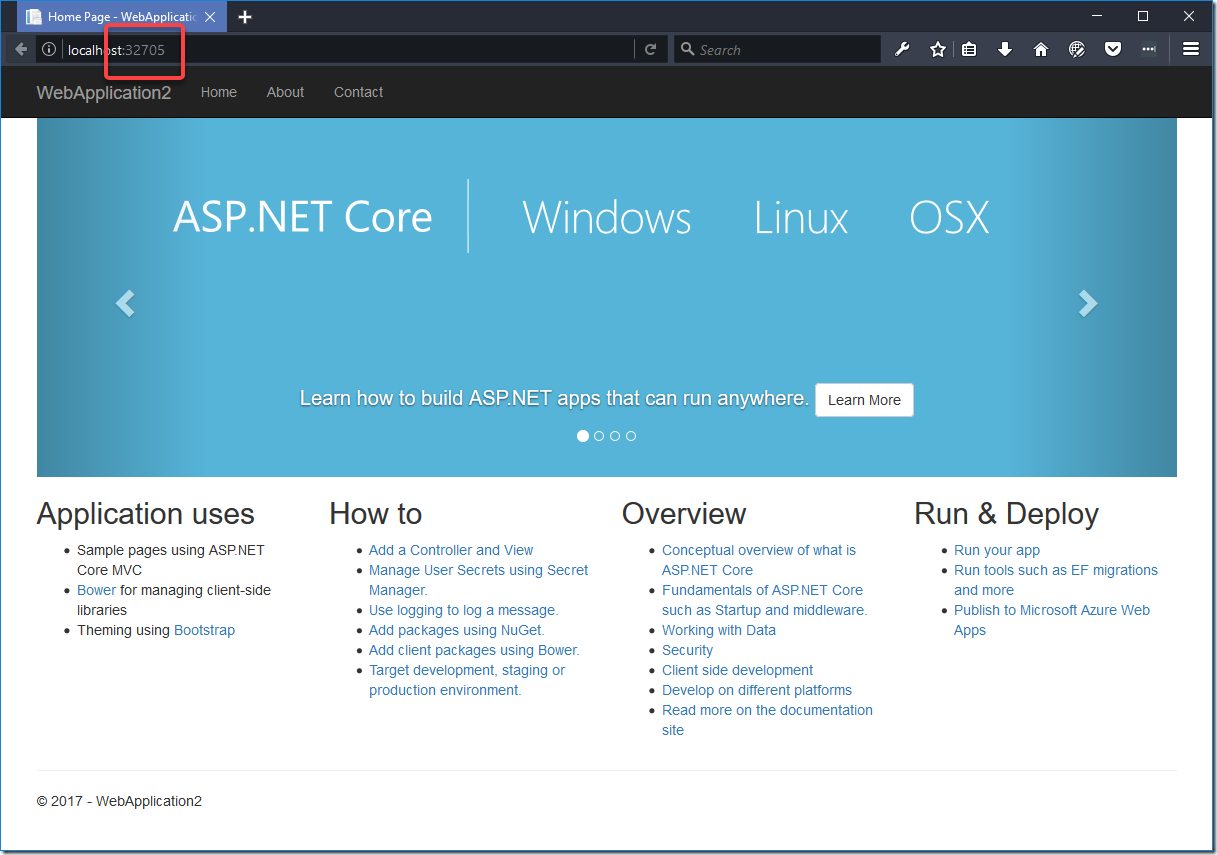Image resolution: width=1217 pixels, height=855 pixels.
Task: Open 'Add packages using NuGet' link
Action: pos(456,630)
